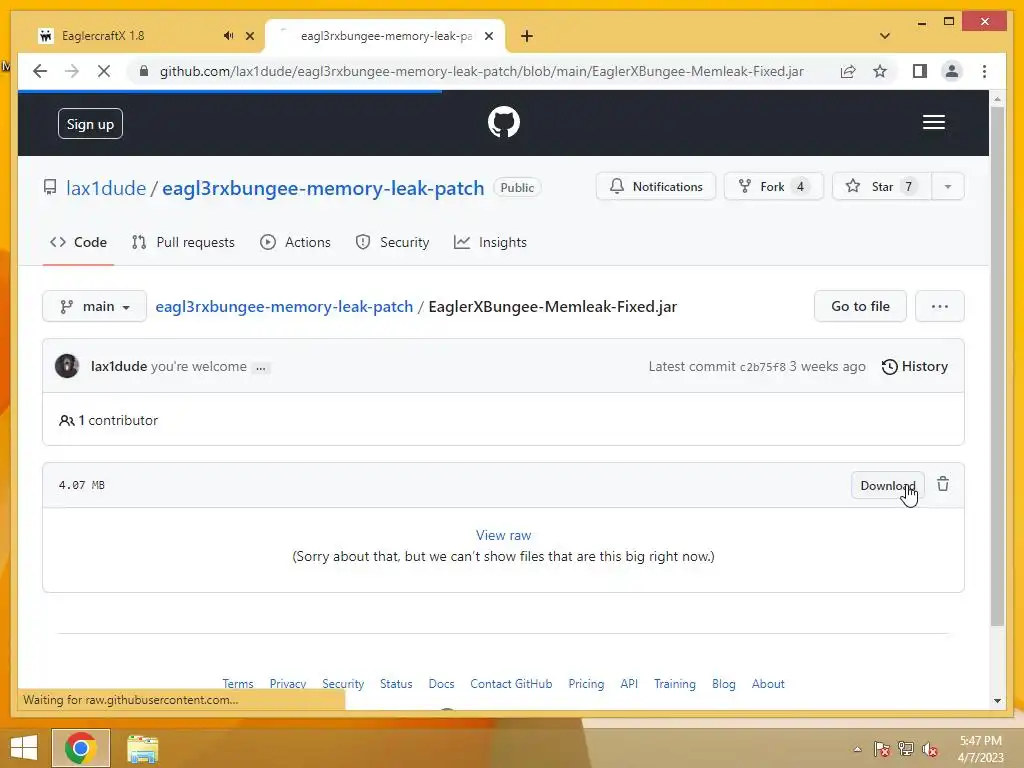This screenshot has height=768, width=1024.
Task: Bookmark this page with the star icon
Action: (880, 71)
